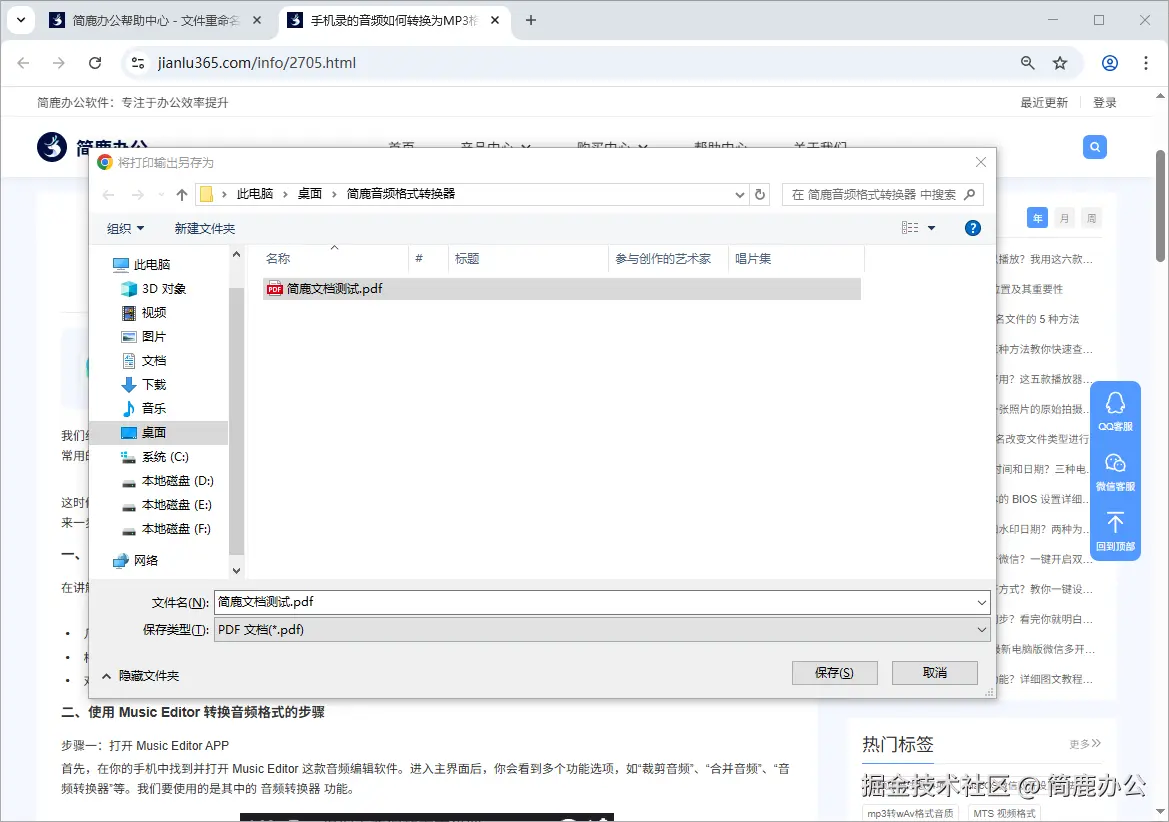Open new browser tab with plus
This screenshot has height=822, width=1169.
click(x=531, y=20)
